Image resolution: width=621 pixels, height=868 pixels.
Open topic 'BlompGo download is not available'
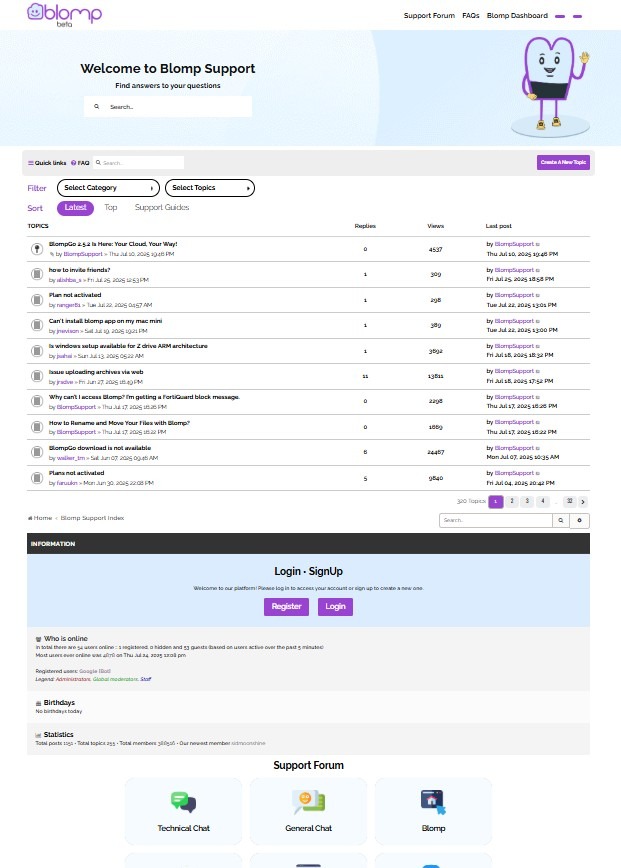100,448
